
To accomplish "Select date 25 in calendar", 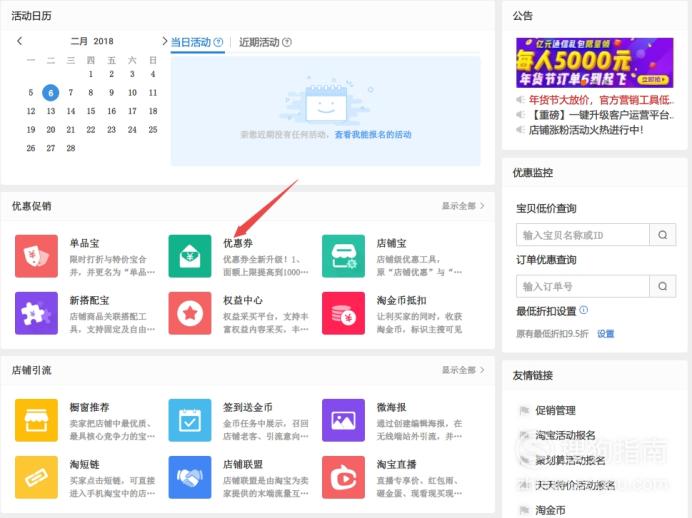I will [x=153, y=130].
